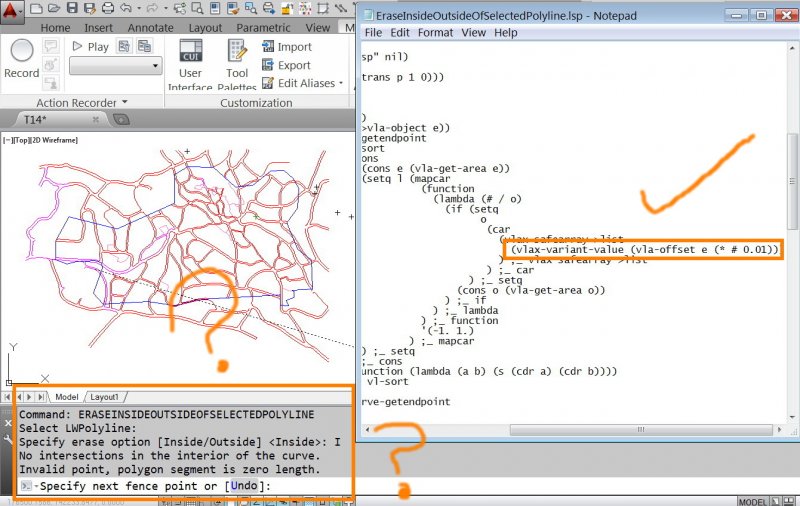Viewport: 800px width, 506px height.
Task: Click the Match Properties brush icon
Action: (233, 8)
